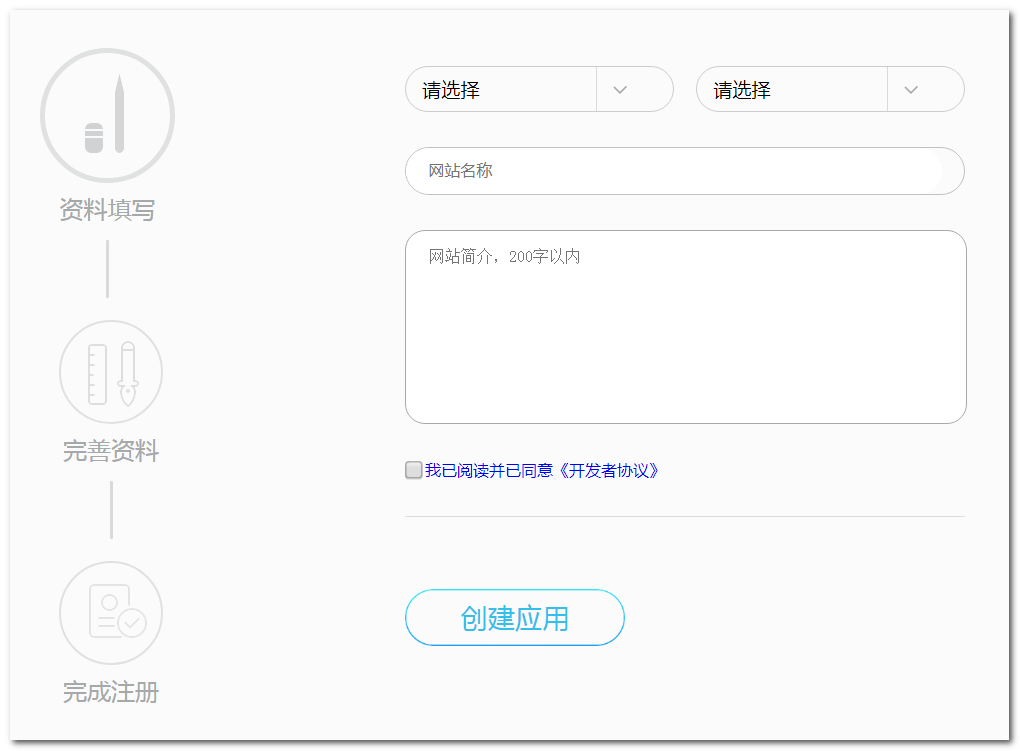1020x751 pixels.
Task: Select the 完成注册 step label
Action: [x=111, y=692]
